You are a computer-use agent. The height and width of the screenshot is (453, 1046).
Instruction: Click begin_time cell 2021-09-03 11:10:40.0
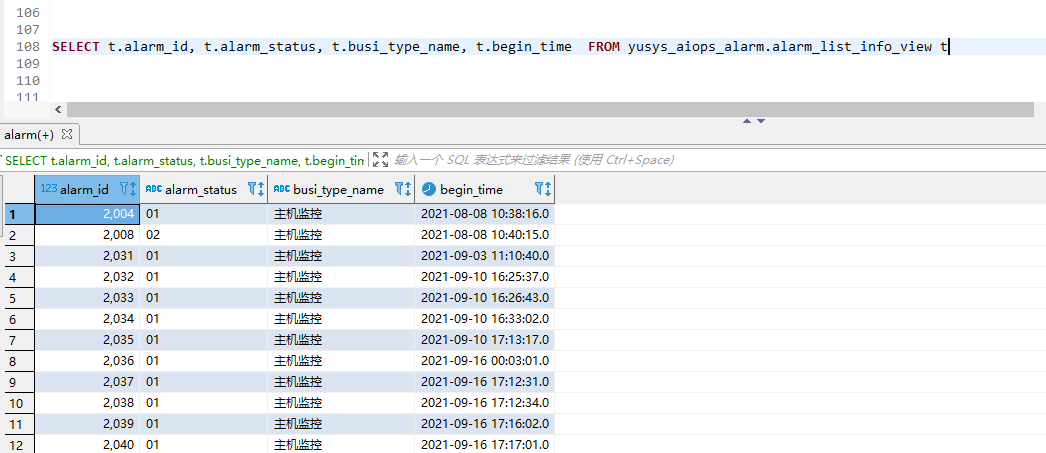(x=484, y=256)
